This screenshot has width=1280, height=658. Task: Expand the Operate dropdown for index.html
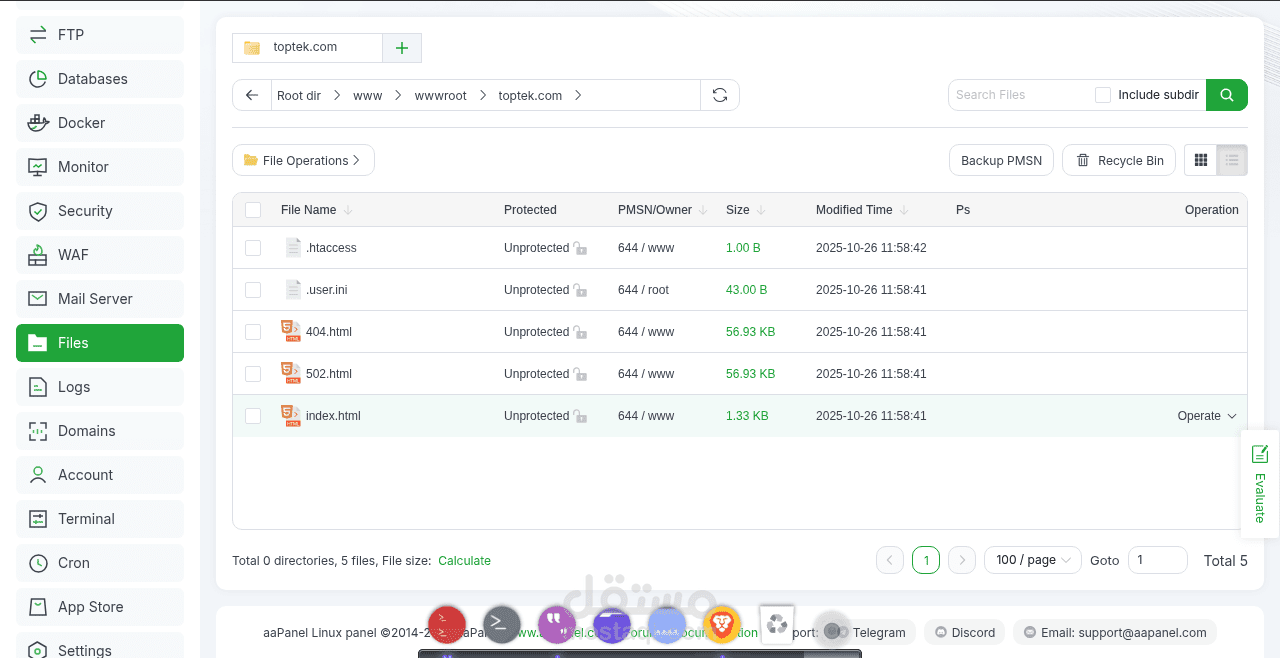[1207, 416]
